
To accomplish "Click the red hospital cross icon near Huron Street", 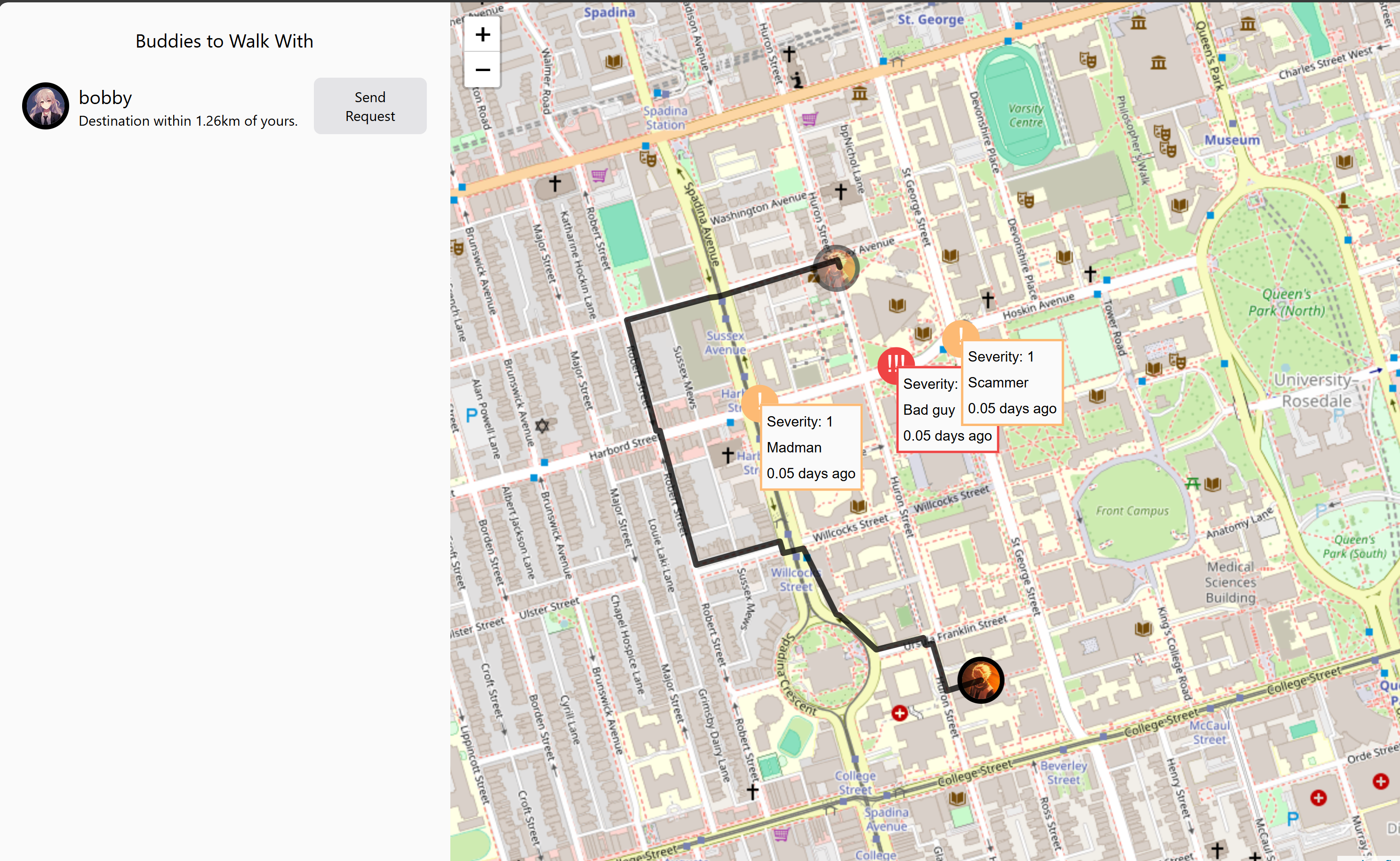I will 899,713.
